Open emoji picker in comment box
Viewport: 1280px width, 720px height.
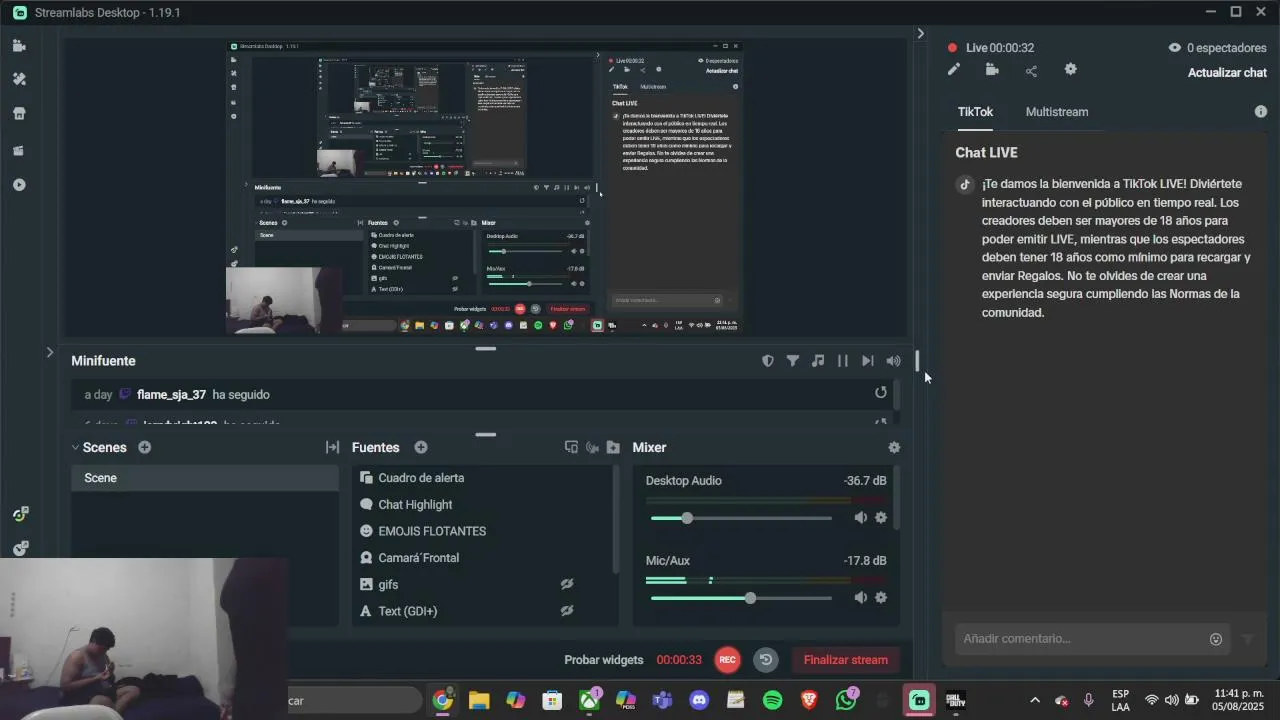click(1216, 639)
